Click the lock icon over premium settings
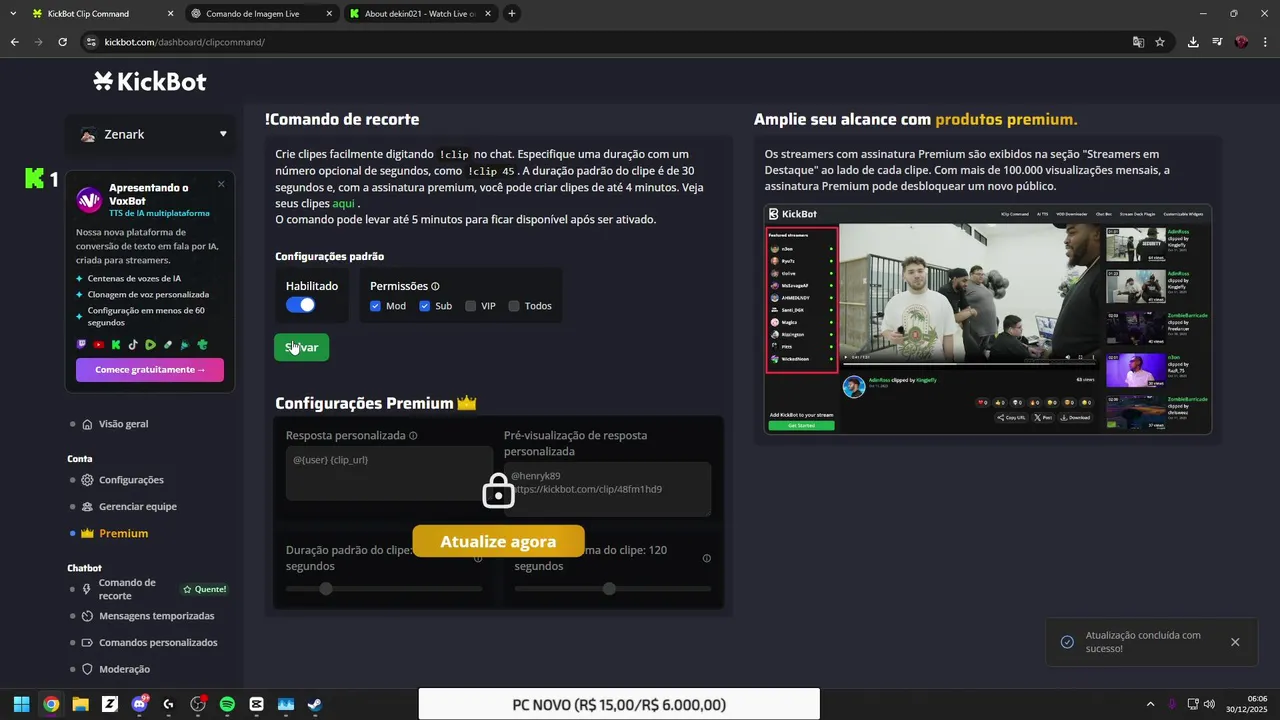Image resolution: width=1280 pixels, height=720 pixels. pos(498,490)
